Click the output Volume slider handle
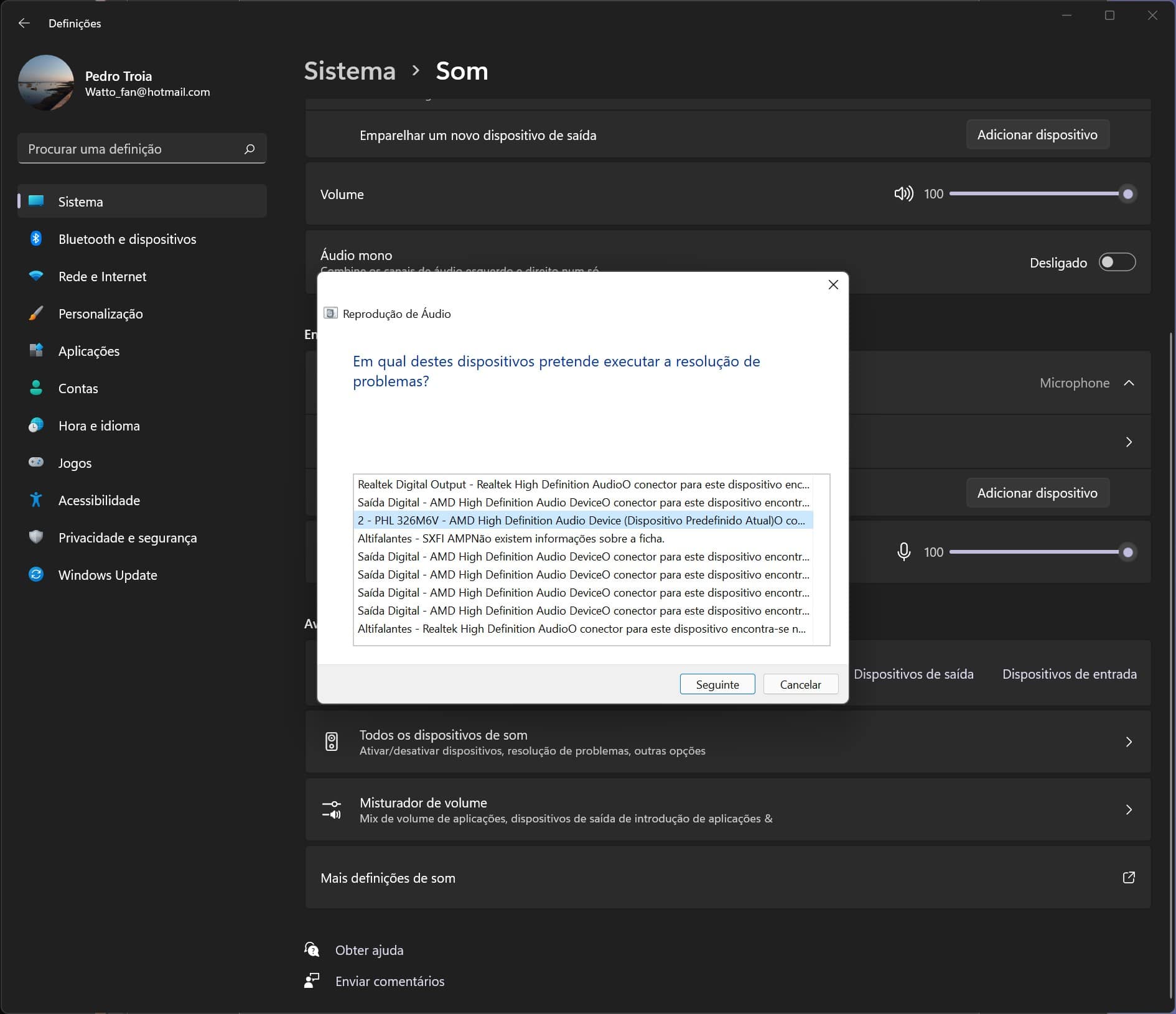This screenshot has height=1014, width=1176. click(x=1127, y=194)
